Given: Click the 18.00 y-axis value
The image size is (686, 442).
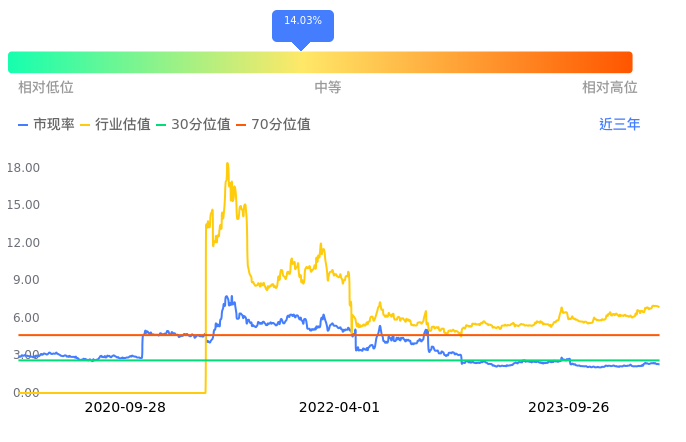Looking at the screenshot, I should click(x=23, y=168).
